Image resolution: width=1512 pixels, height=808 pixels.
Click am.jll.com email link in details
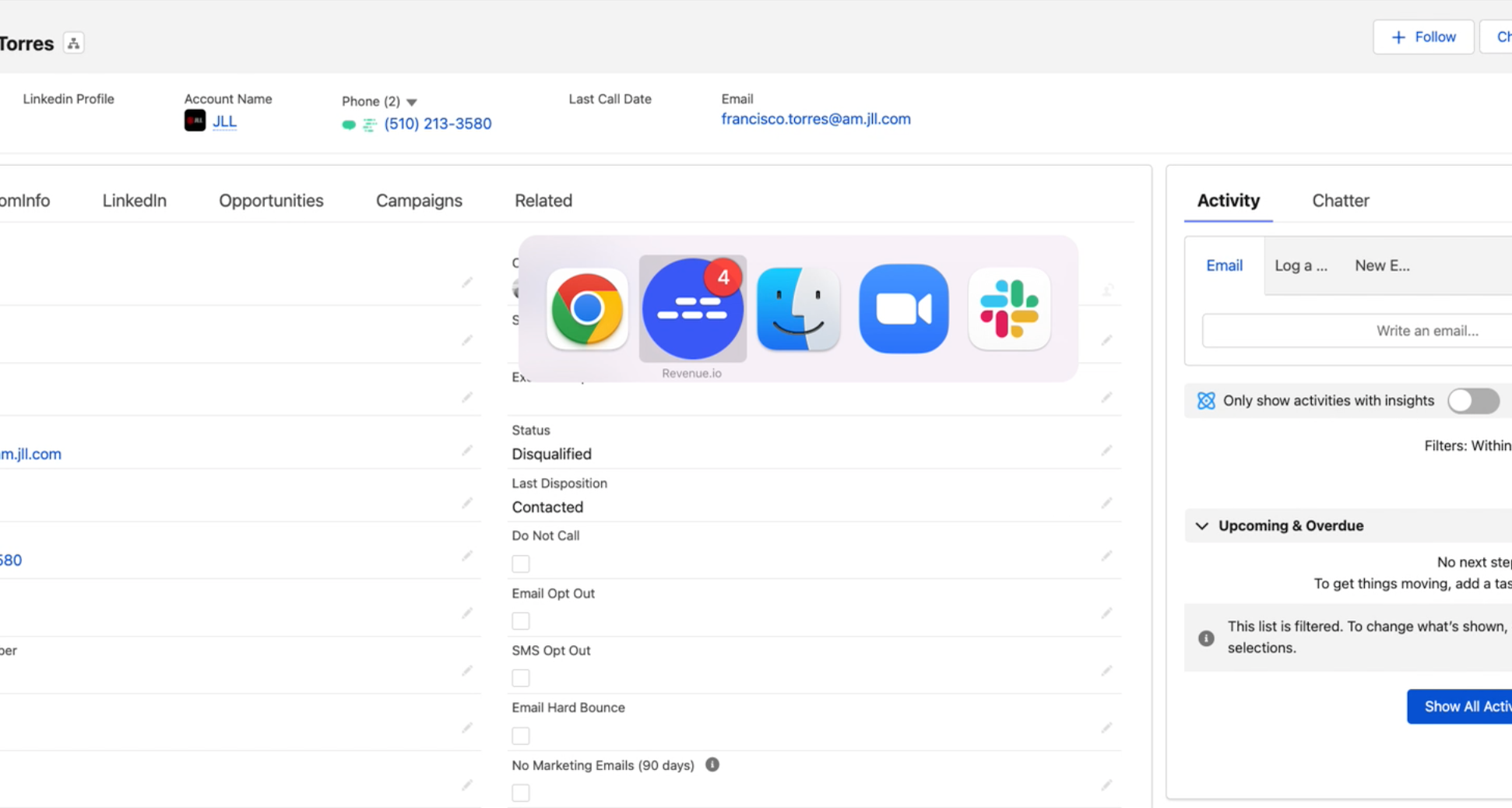pos(30,454)
